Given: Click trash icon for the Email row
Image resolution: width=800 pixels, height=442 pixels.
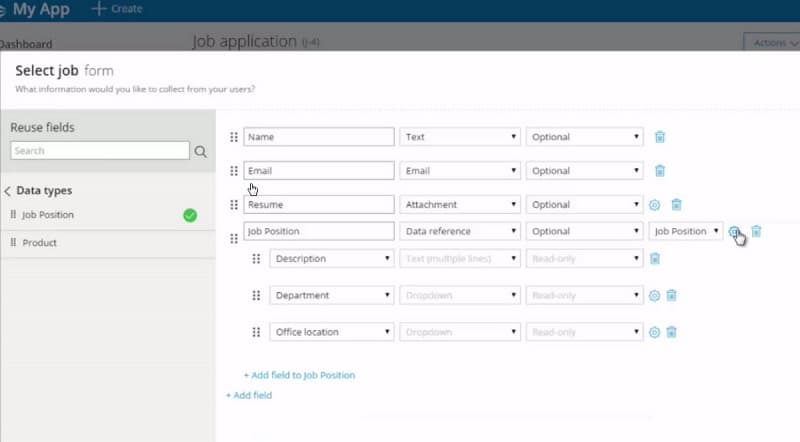Looking at the screenshot, I should pyautogui.click(x=660, y=171).
